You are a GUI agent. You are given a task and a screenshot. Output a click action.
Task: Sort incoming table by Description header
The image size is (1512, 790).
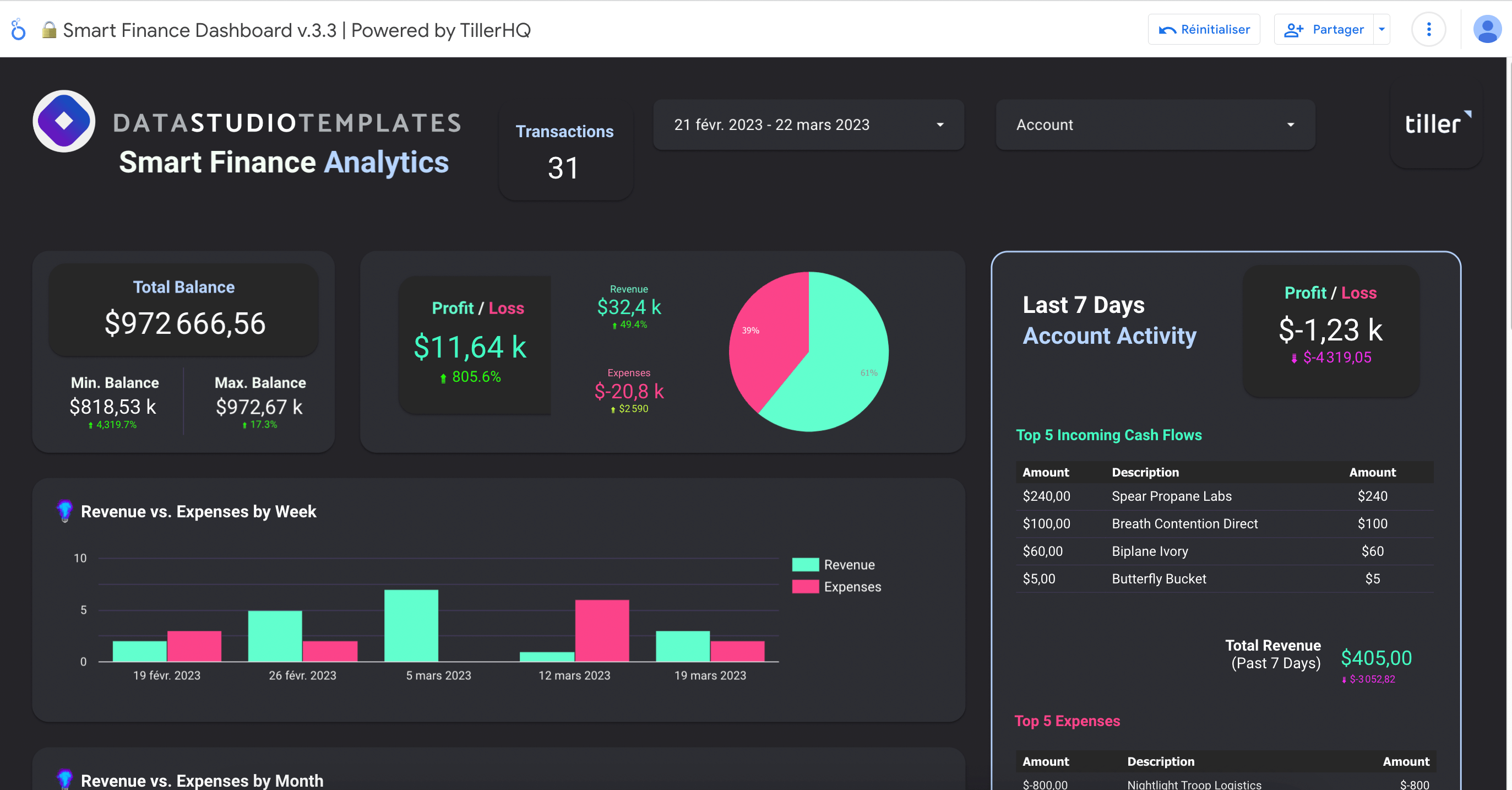tap(1145, 472)
